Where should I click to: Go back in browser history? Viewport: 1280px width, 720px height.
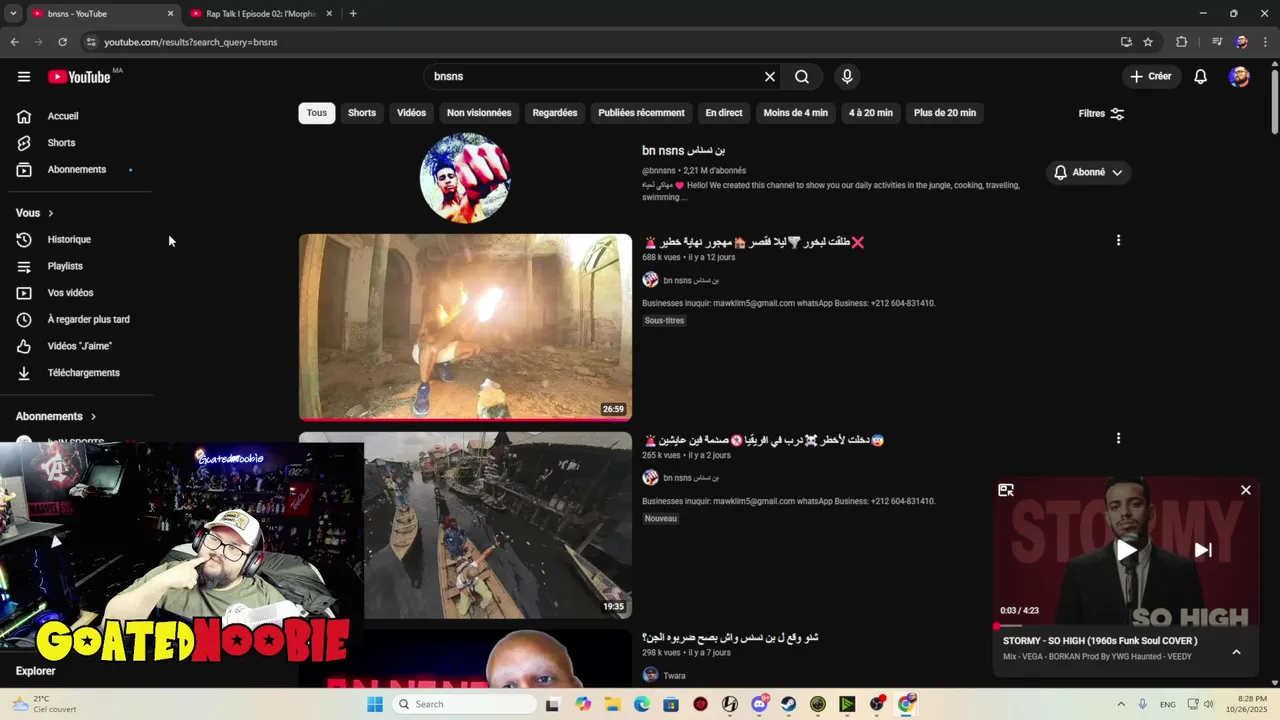(x=15, y=42)
